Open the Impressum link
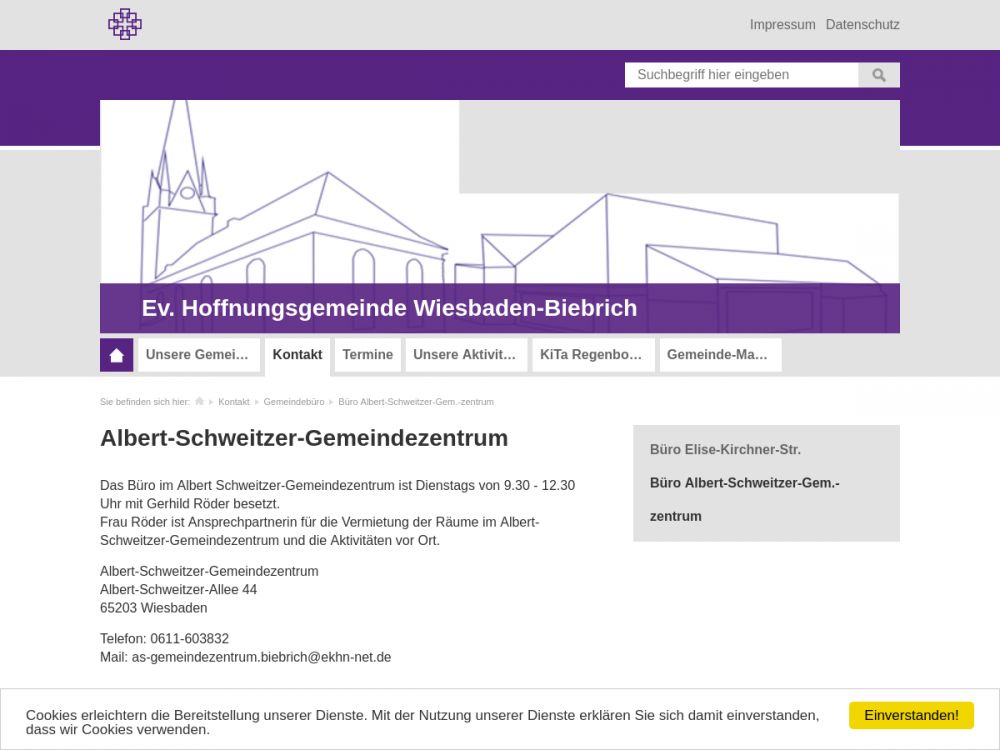 click(x=782, y=25)
